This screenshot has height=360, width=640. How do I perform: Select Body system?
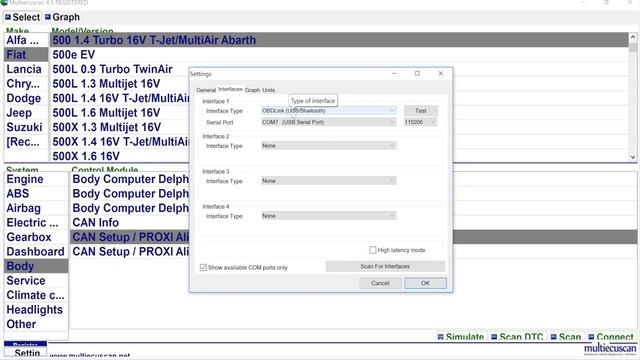pyautogui.click(x=36, y=266)
